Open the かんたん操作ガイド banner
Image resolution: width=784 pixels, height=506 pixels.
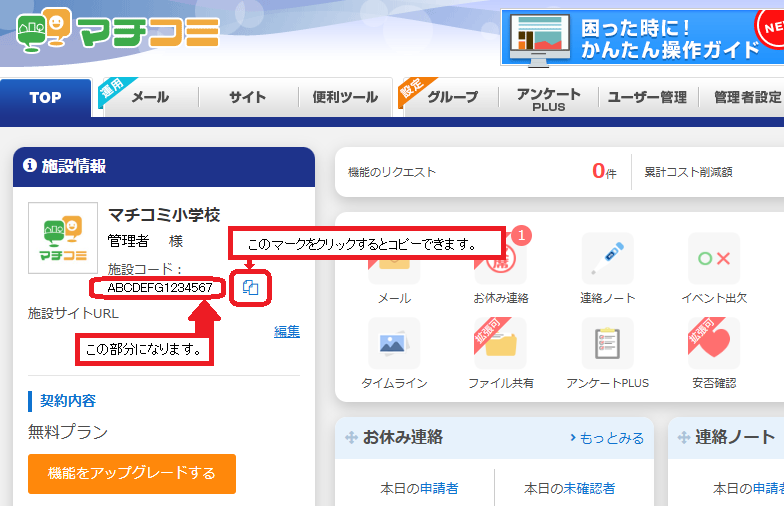coord(642,36)
